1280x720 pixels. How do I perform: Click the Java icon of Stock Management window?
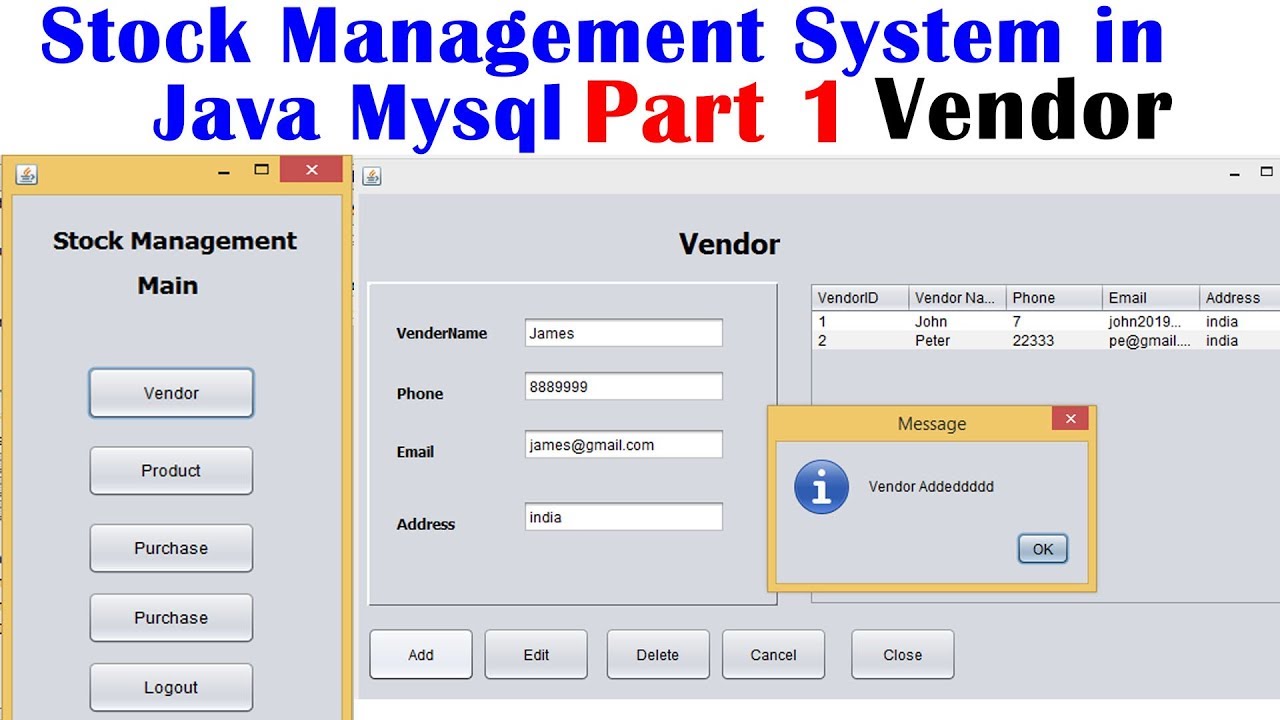27,175
